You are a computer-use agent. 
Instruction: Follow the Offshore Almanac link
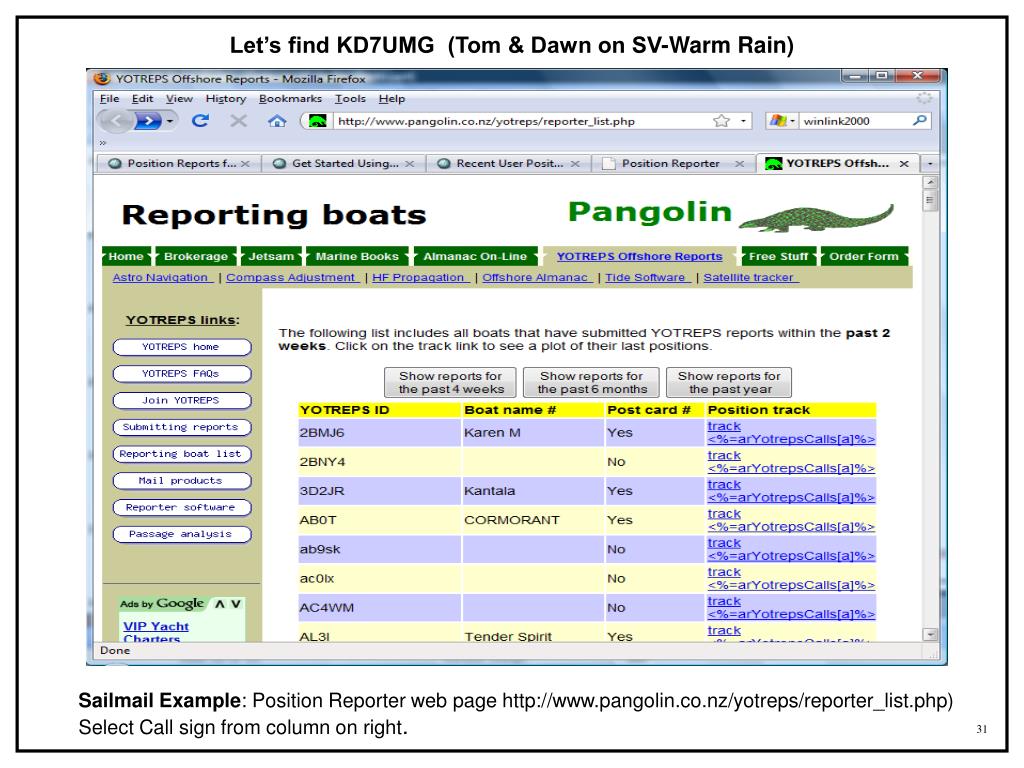(x=537, y=278)
